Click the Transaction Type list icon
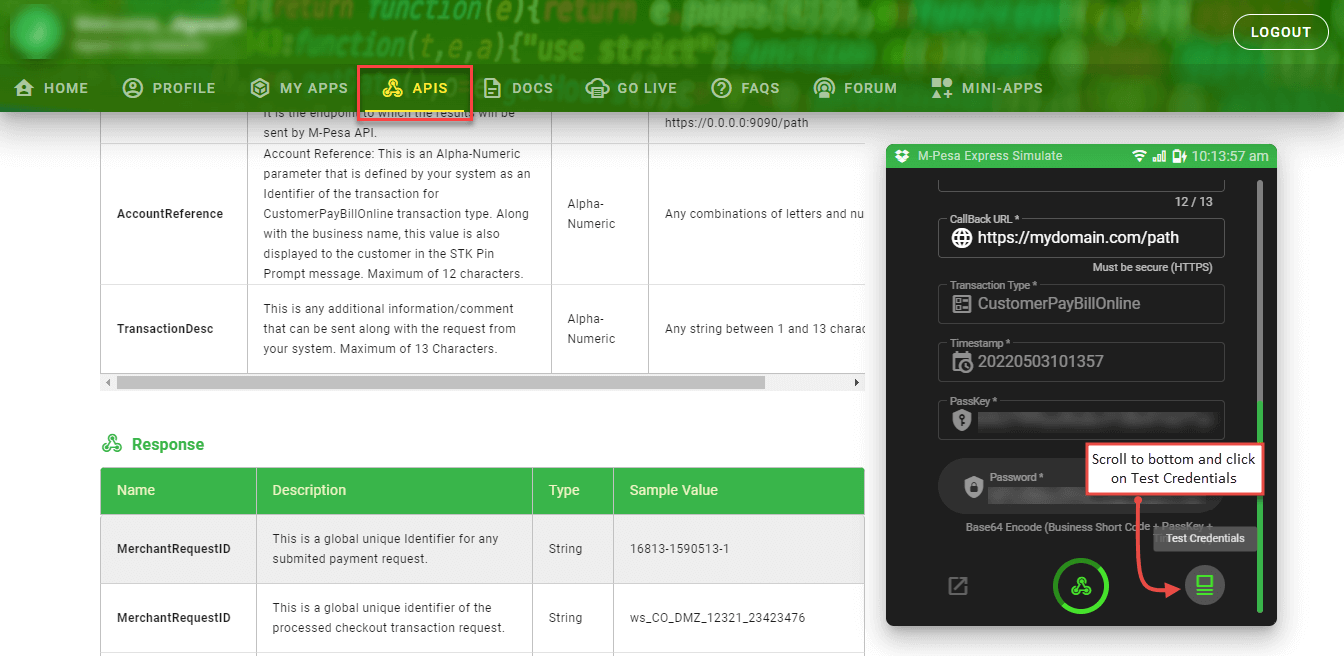The width and height of the screenshot is (1344, 656). [962, 303]
